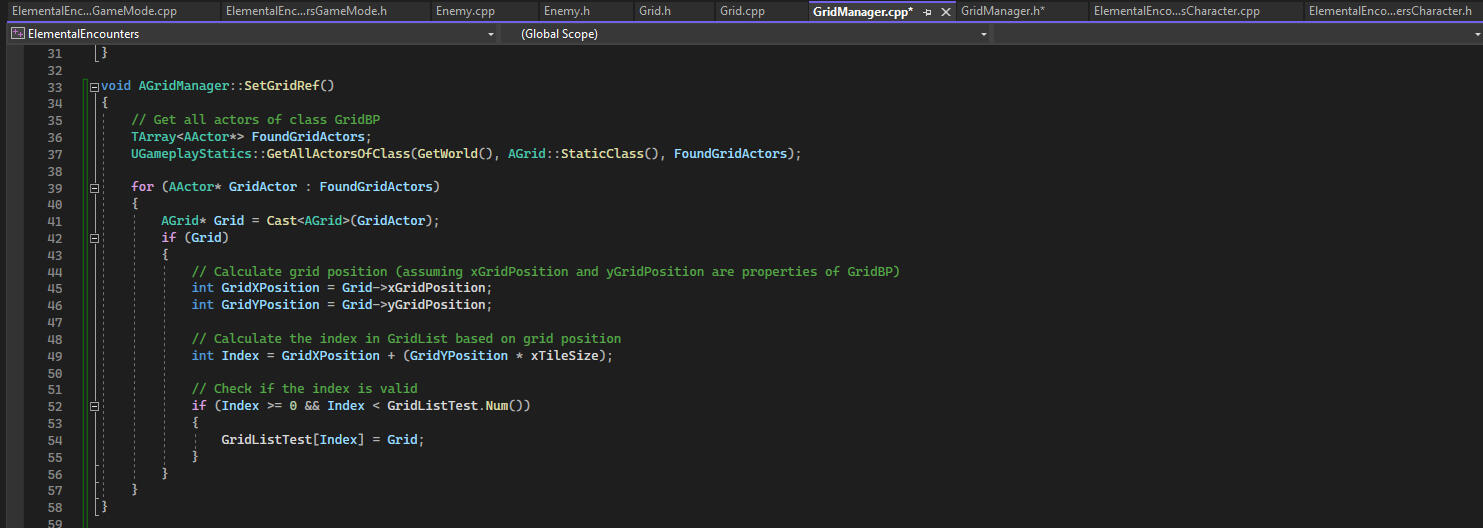Screen dimensions: 1483x528
Task: Open the Global Scope dropdown
Action: click(984, 34)
